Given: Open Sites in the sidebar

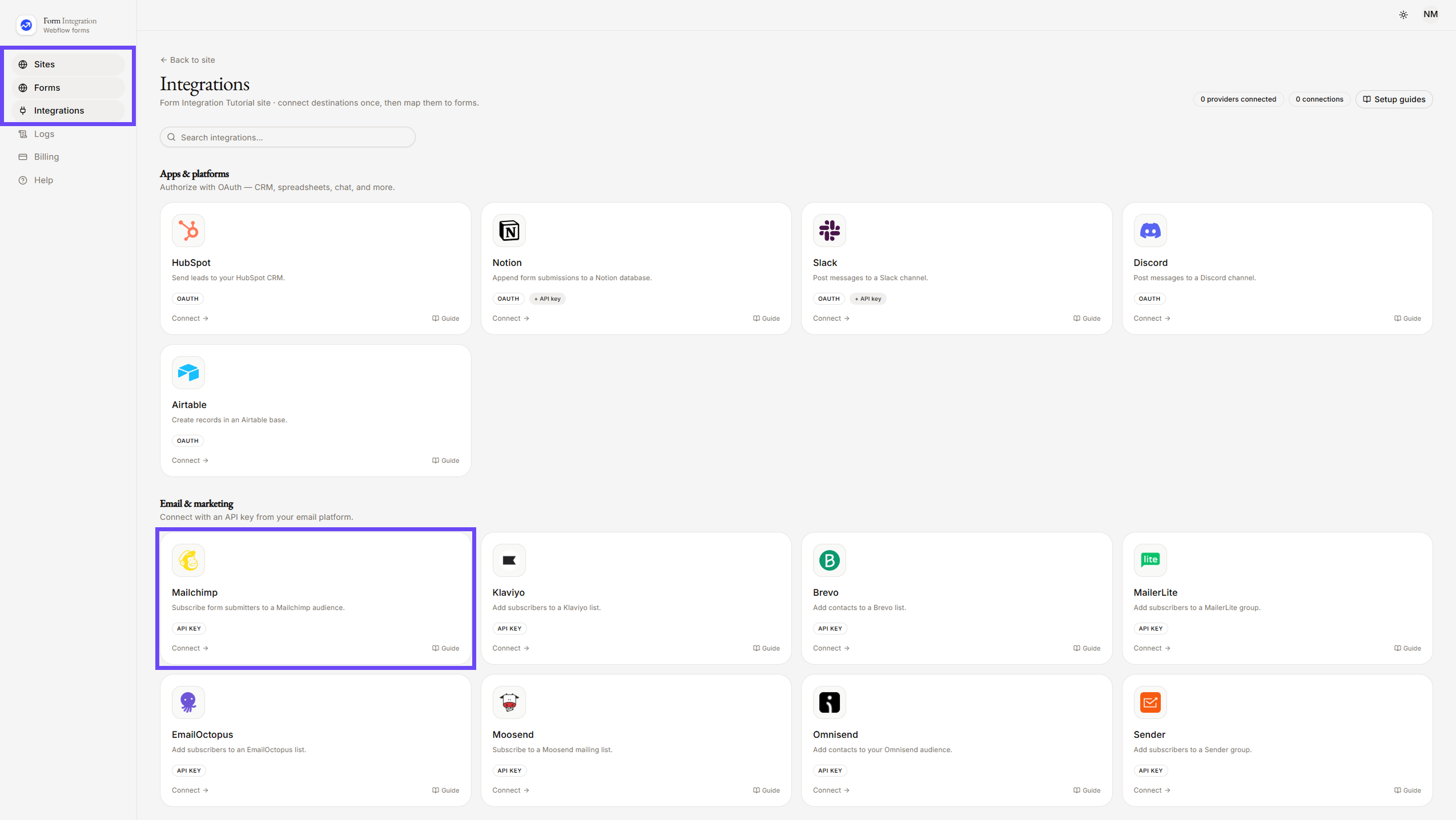Looking at the screenshot, I should [x=68, y=64].
